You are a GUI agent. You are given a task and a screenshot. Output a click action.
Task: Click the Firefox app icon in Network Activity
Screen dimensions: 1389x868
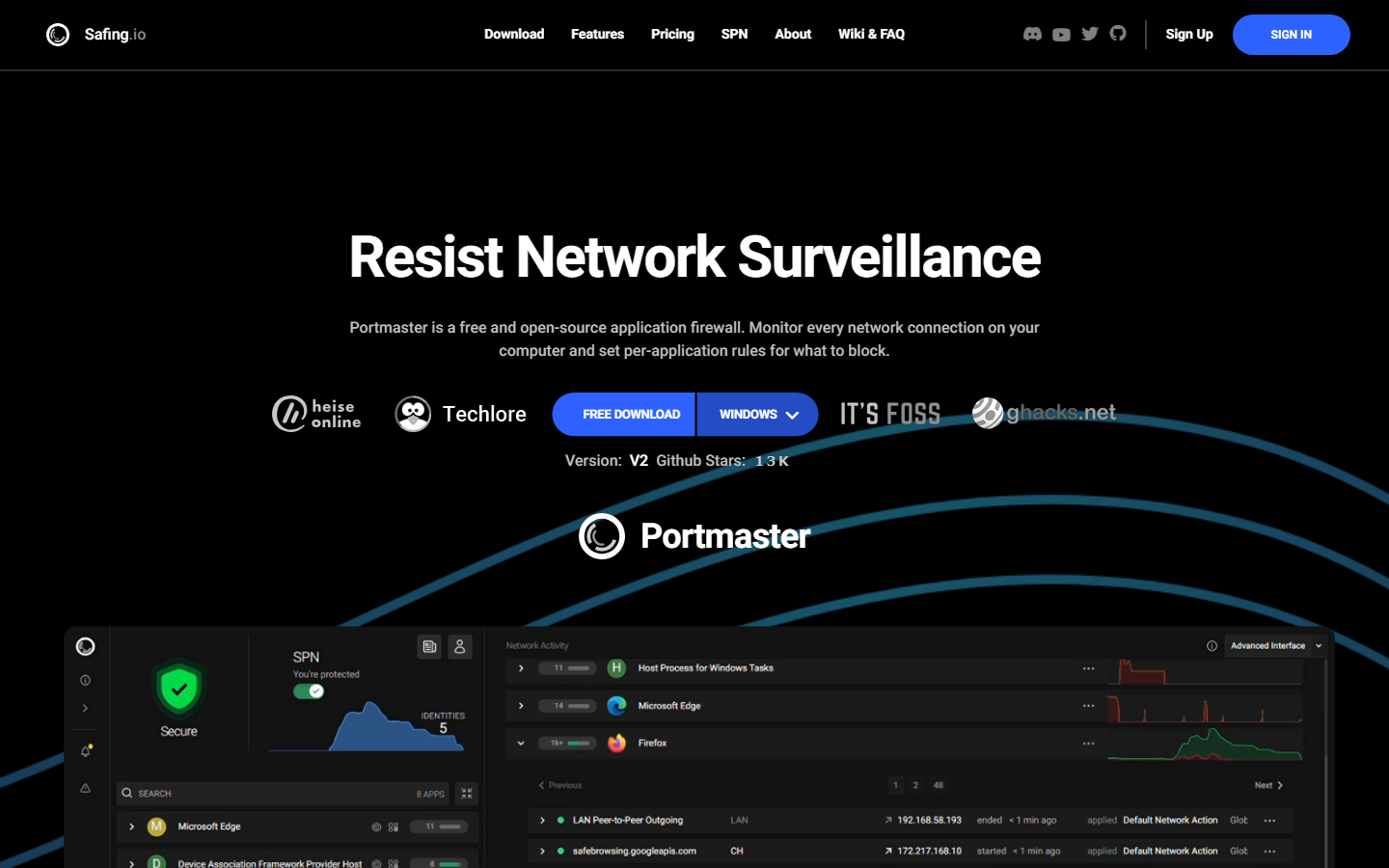coord(617,743)
